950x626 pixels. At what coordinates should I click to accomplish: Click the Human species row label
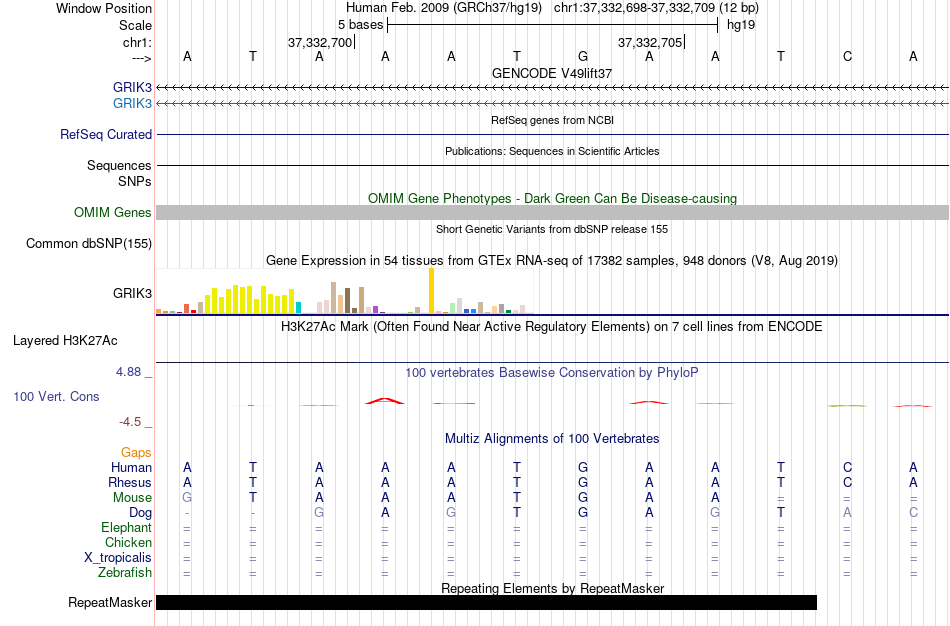pos(131,467)
